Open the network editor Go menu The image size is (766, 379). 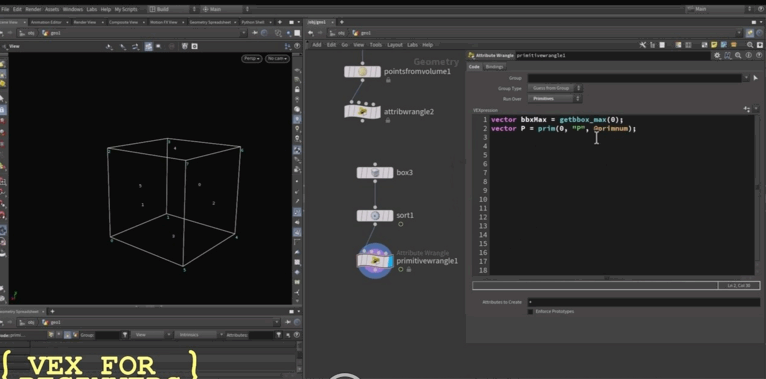click(344, 45)
